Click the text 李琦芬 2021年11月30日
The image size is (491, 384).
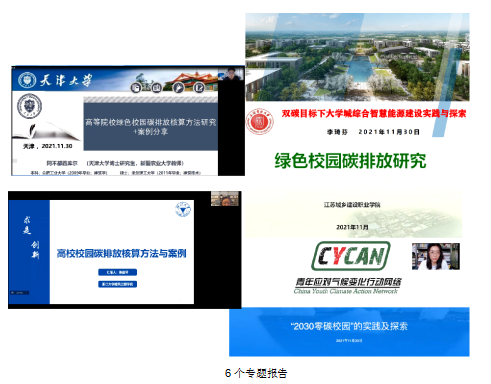373,132
